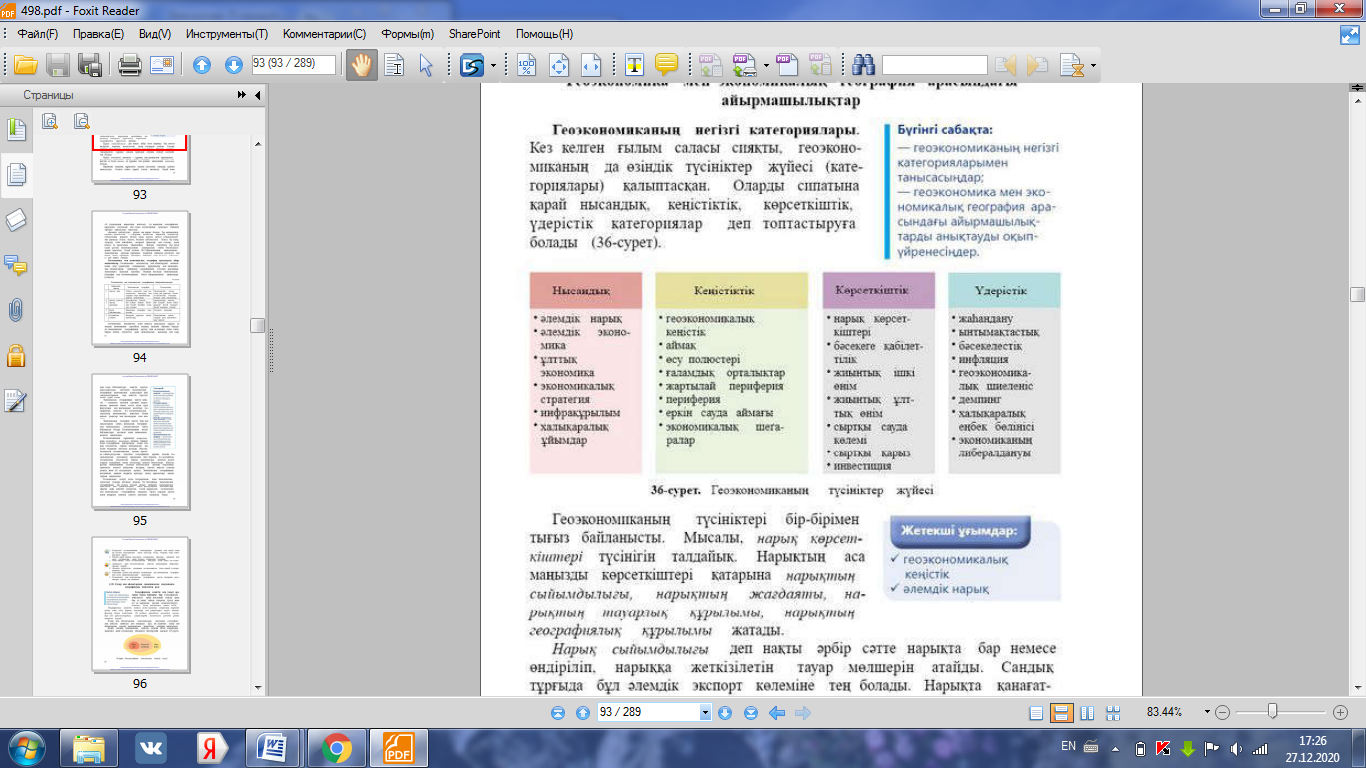Click the Open file folder icon
Screen dimensions: 1366x768
[25, 66]
